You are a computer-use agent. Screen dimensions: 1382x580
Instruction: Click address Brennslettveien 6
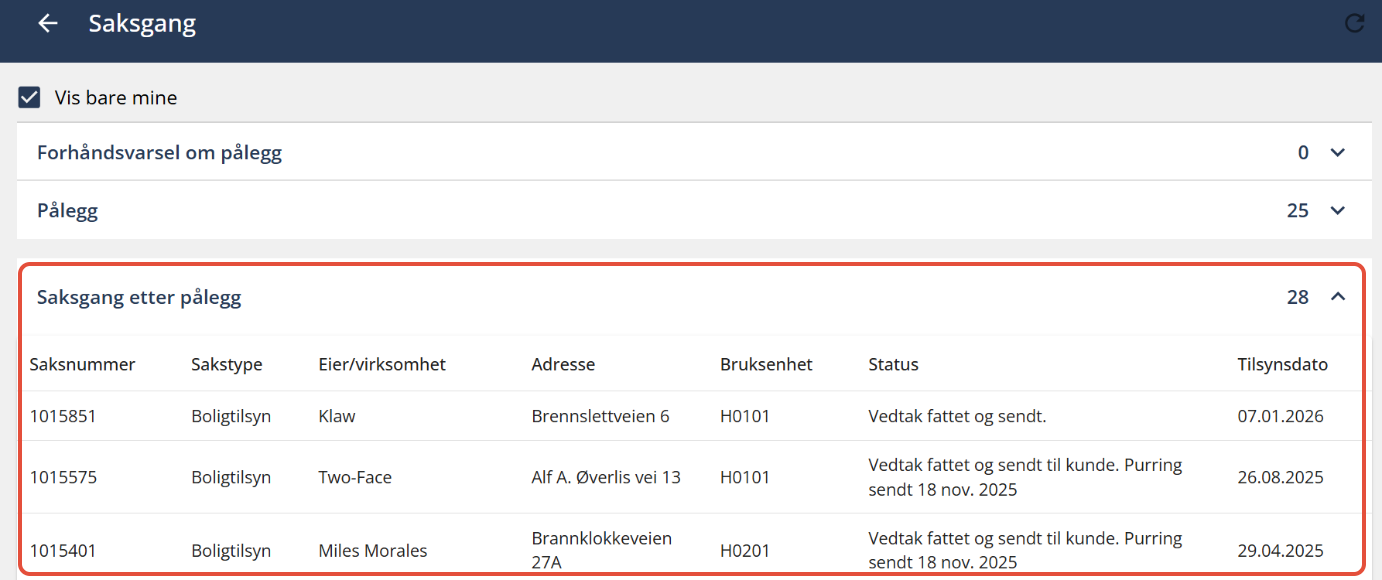[x=601, y=416]
